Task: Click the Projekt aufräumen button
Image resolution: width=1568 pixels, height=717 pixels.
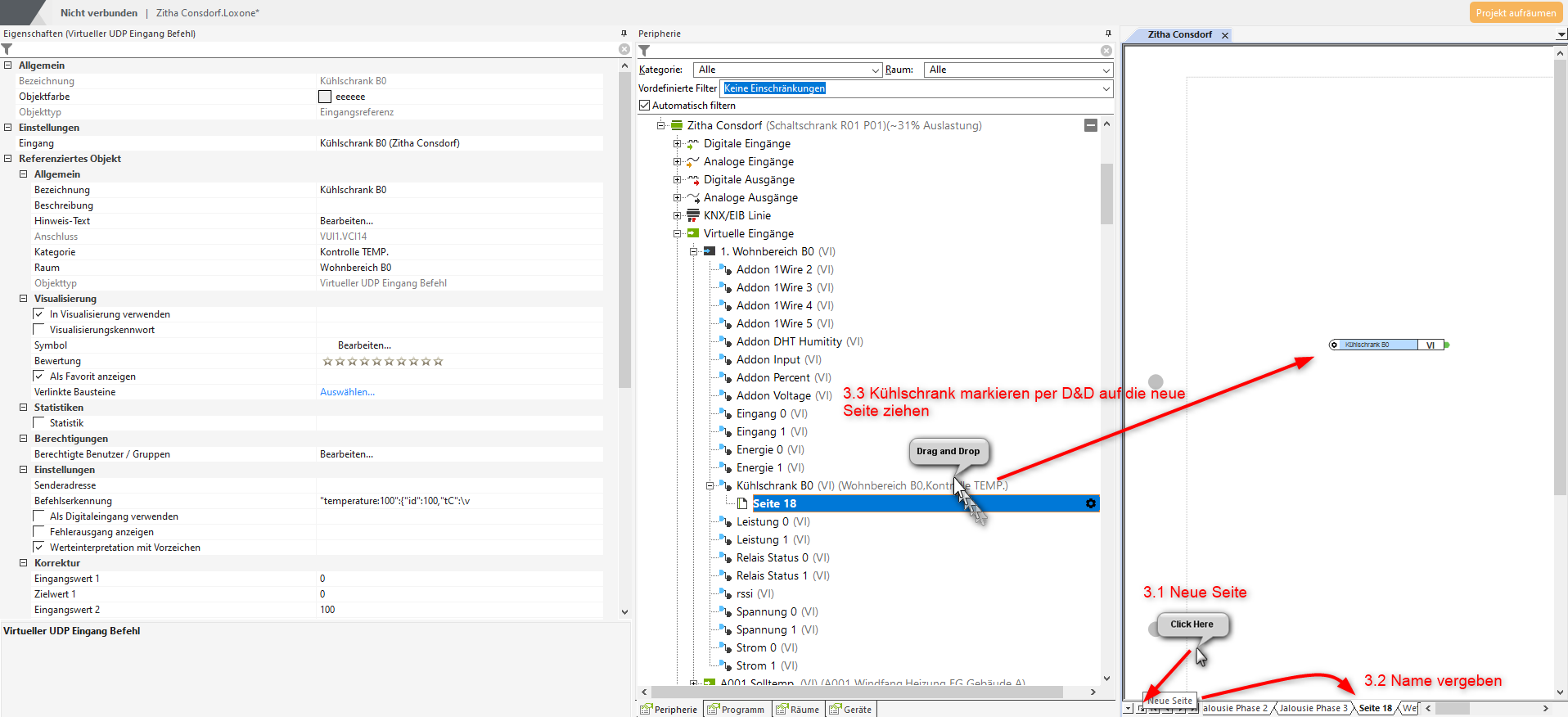Action: pyautogui.click(x=1515, y=12)
